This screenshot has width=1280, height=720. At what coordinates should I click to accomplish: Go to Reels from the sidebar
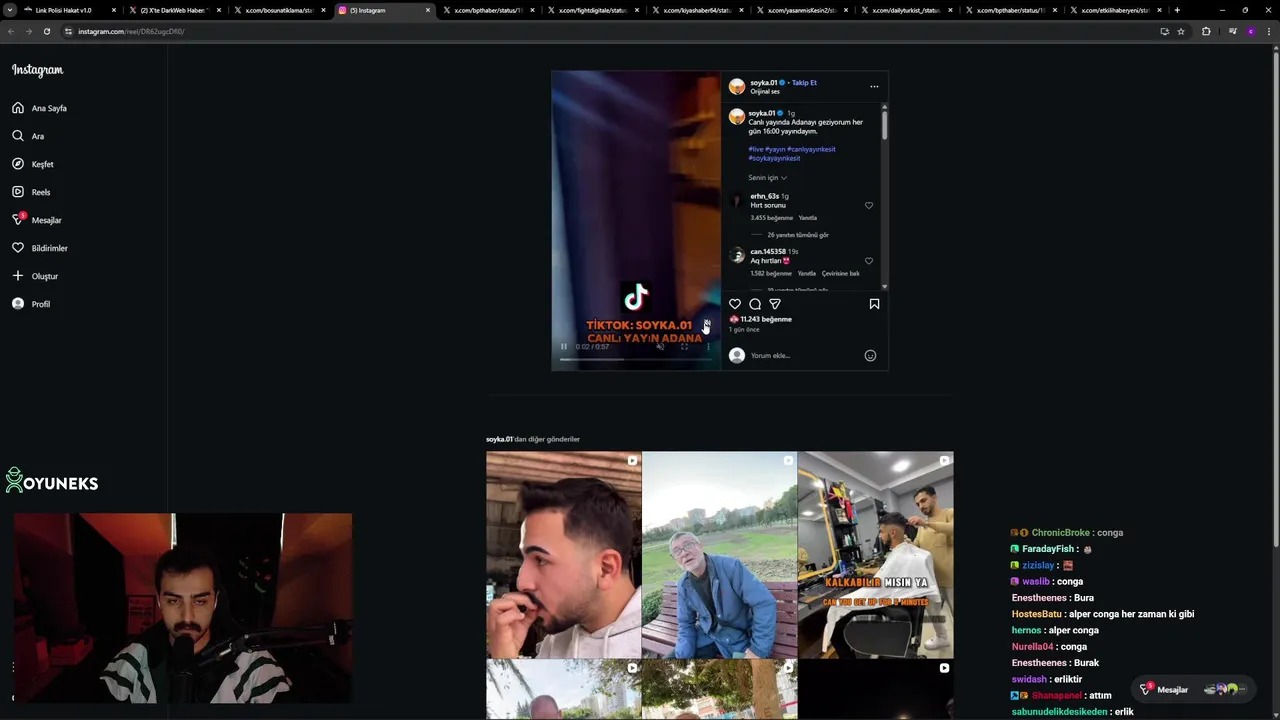tap(31, 192)
